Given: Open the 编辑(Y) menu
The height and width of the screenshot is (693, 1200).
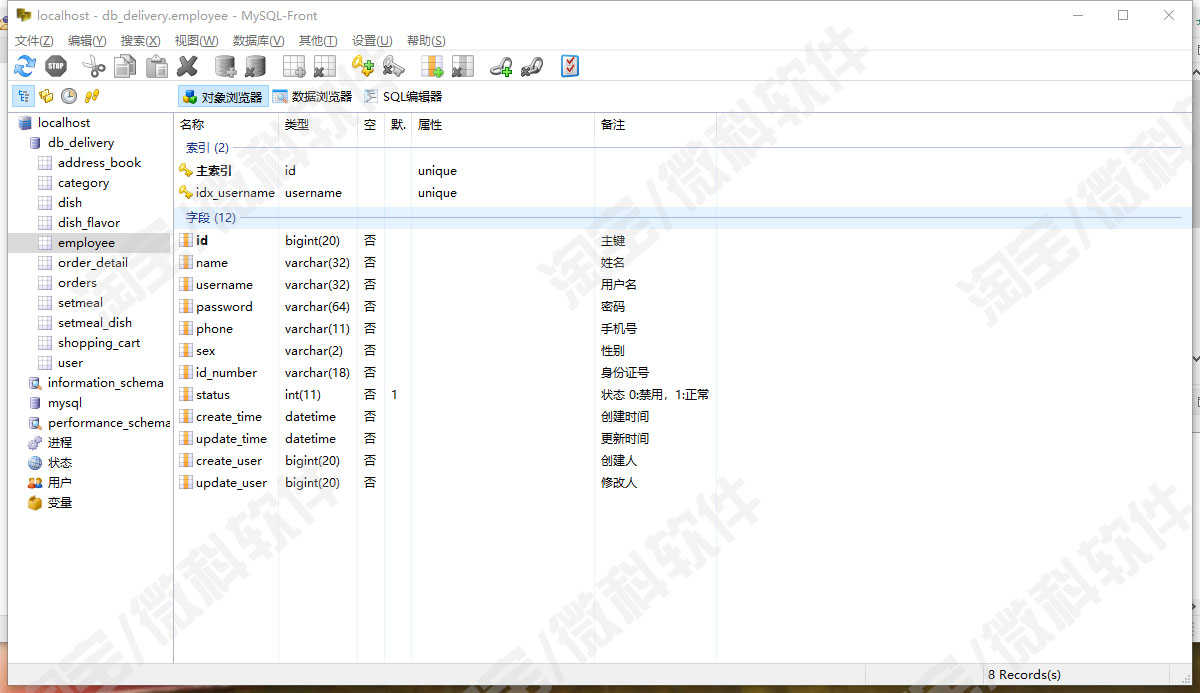Looking at the screenshot, I should click(x=87, y=41).
